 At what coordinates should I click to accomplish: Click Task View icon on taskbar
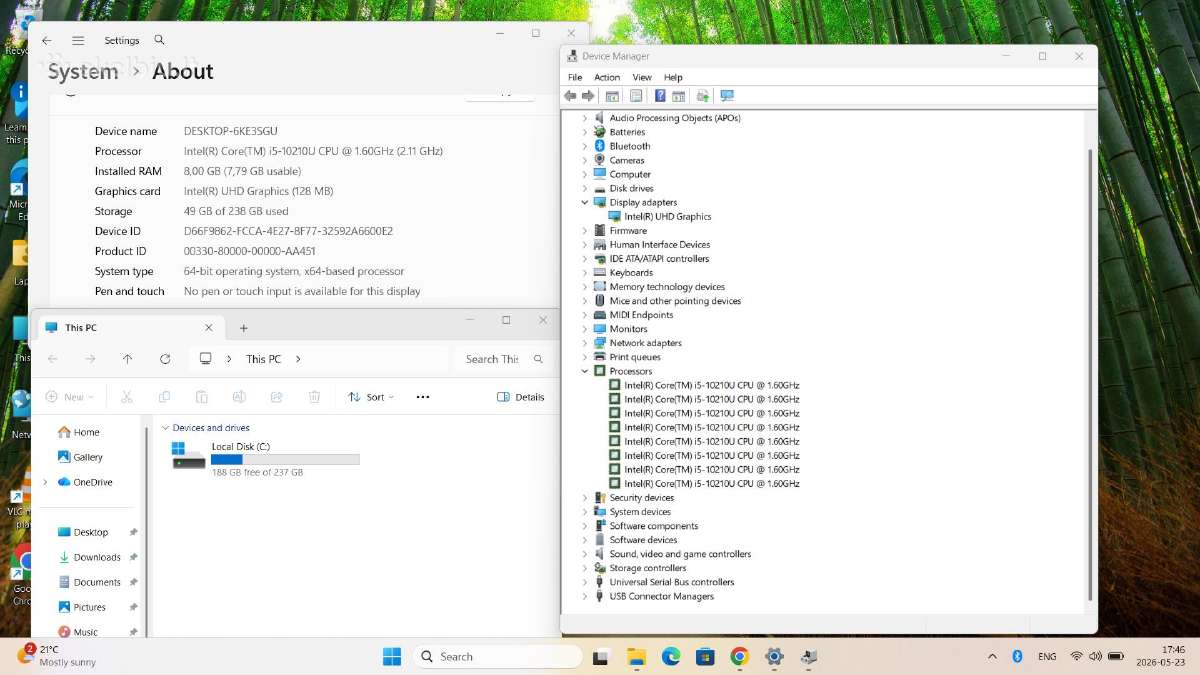coord(601,656)
